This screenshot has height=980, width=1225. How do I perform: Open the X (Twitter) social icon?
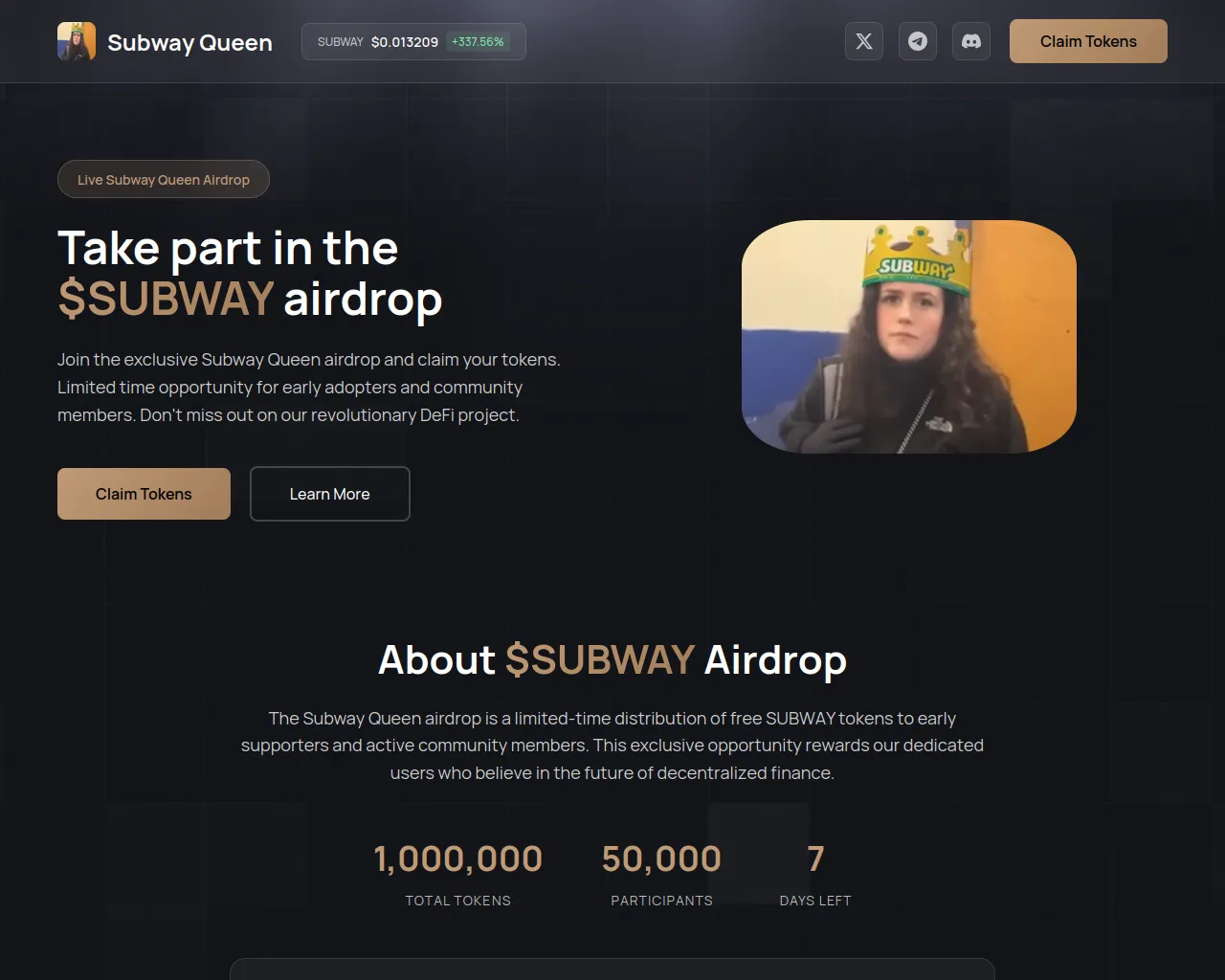pyautogui.click(x=864, y=41)
